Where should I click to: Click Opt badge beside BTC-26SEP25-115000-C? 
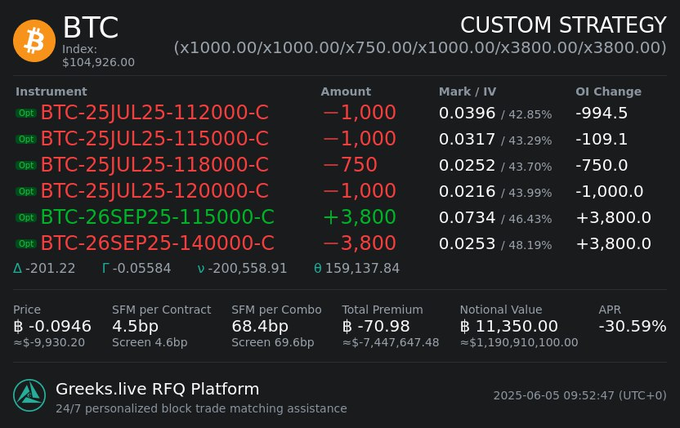tap(26, 217)
